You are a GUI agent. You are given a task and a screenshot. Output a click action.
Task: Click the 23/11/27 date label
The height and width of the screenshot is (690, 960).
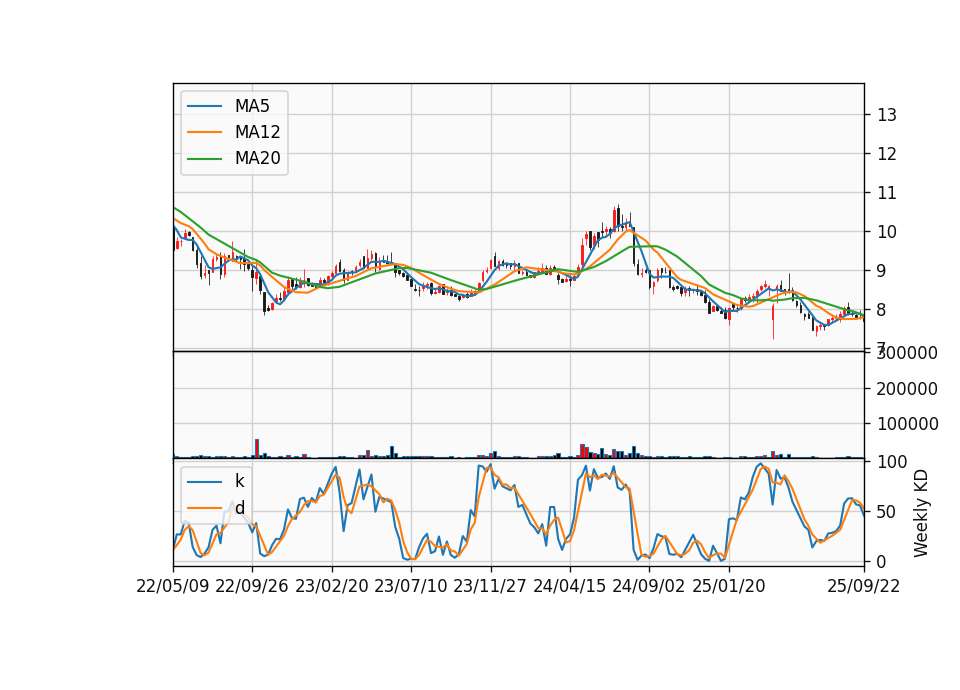pos(490,586)
